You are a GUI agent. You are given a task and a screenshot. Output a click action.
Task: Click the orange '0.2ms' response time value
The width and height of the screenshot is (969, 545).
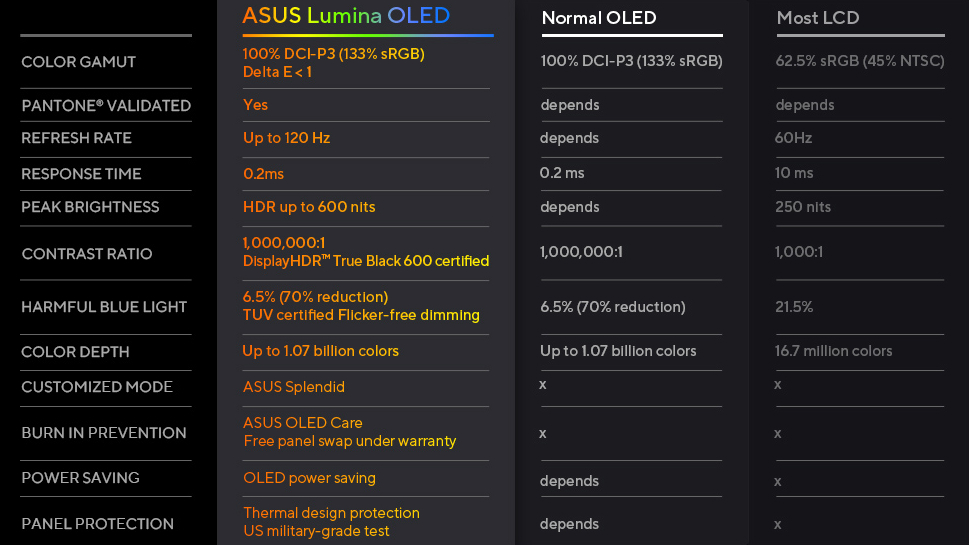pyautogui.click(x=263, y=174)
